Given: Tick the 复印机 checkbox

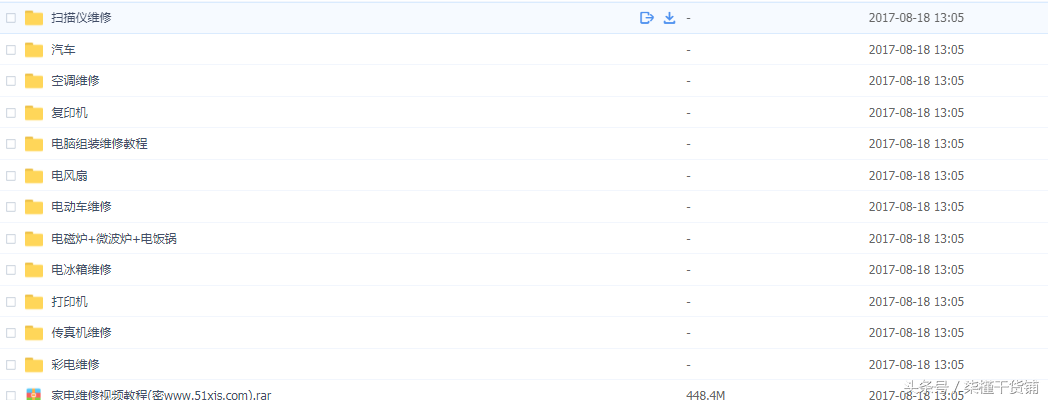Looking at the screenshot, I should tap(11, 112).
